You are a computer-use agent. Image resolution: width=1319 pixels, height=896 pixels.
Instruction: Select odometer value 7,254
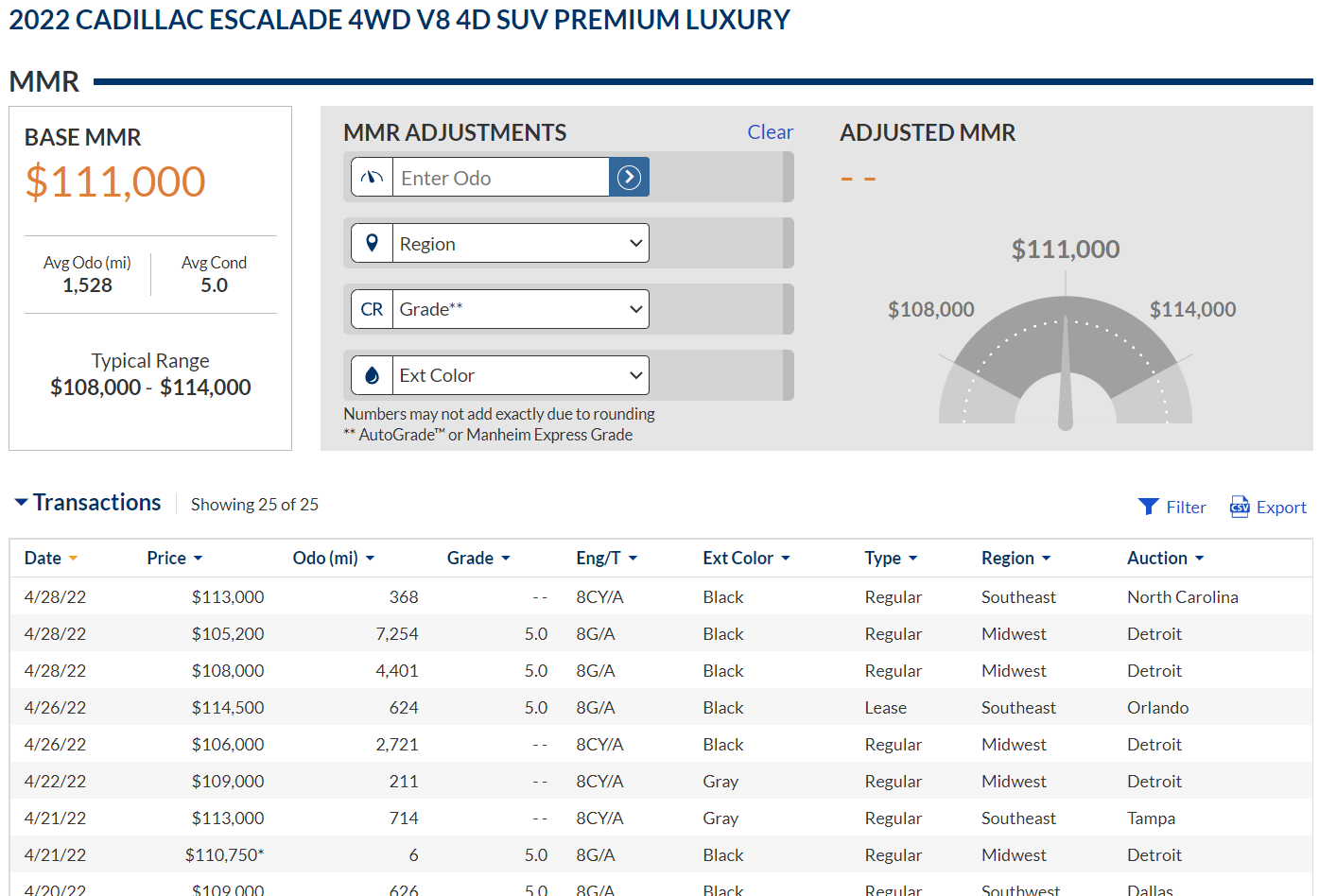(x=397, y=634)
